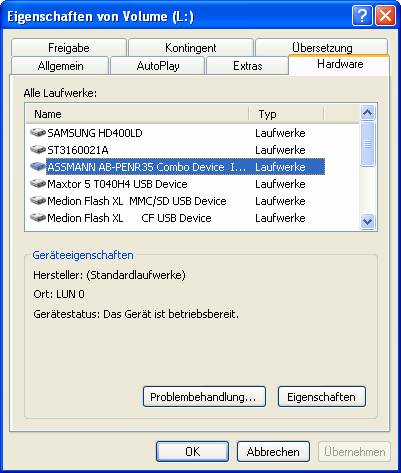
Task: Open device Eigenschaften button
Action: [x=322, y=397]
